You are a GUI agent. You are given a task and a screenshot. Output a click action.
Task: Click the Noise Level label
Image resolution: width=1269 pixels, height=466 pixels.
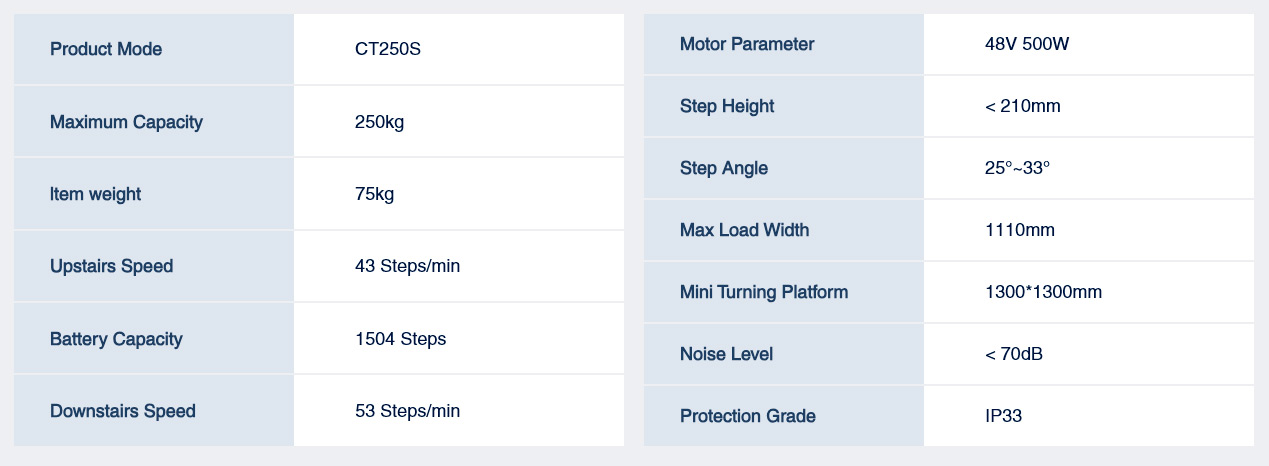click(726, 354)
